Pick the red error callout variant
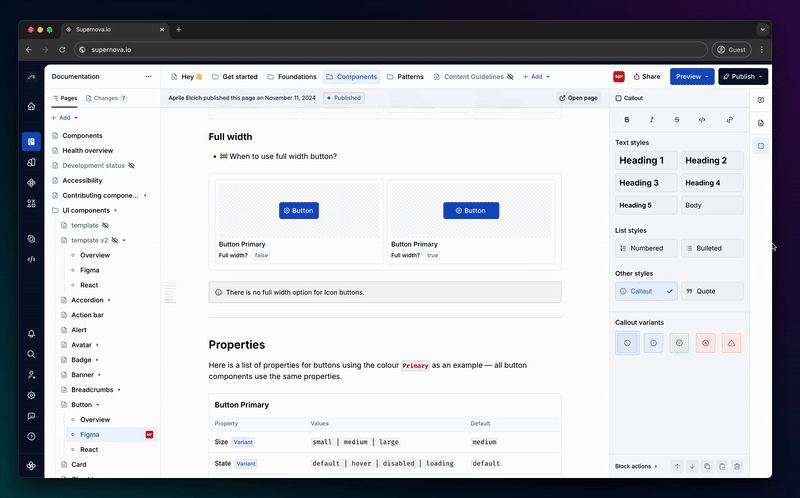This screenshot has height=498, width=800. pyautogui.click(x=705, y=343)
